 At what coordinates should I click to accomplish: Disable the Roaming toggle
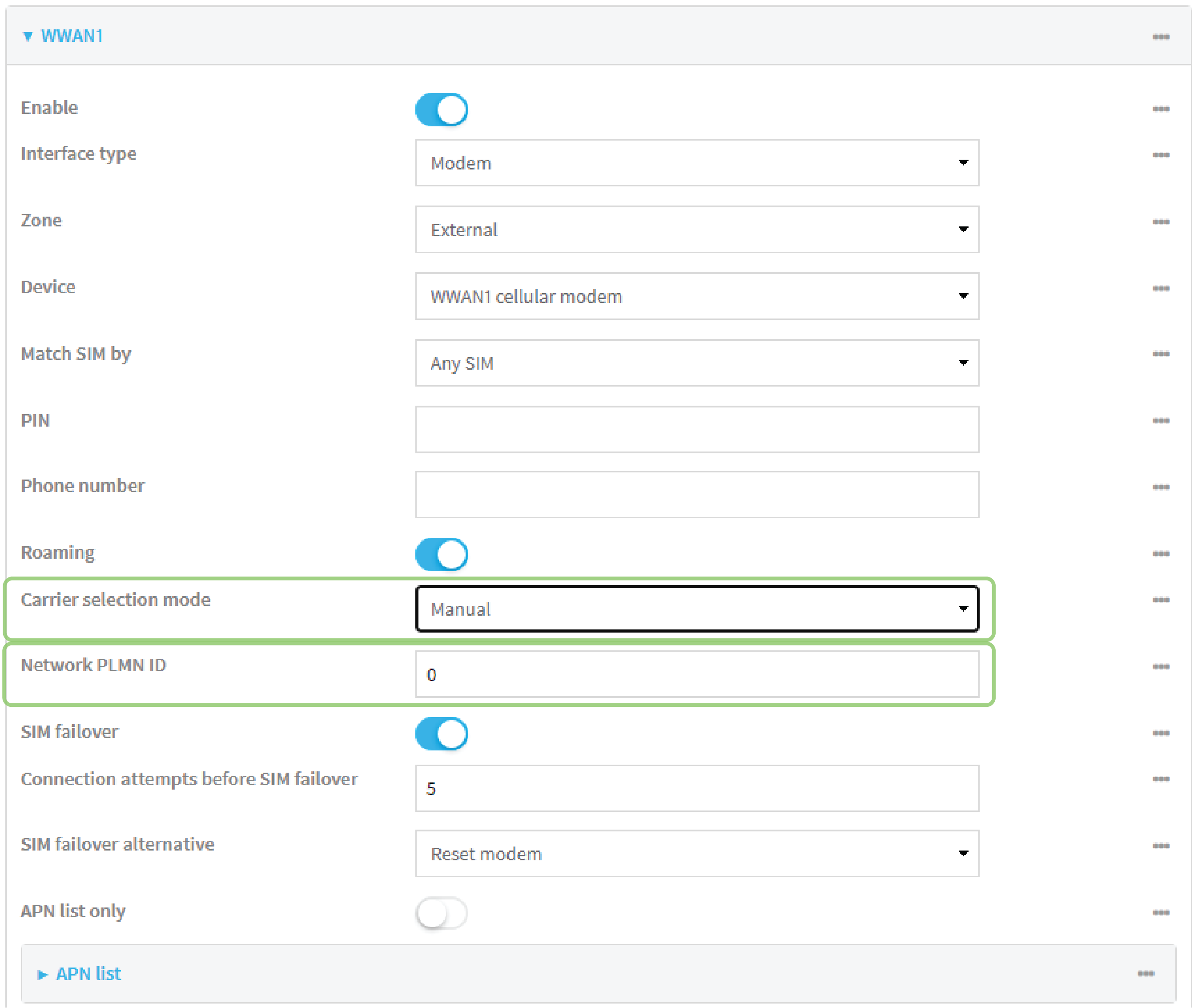point(441,554)
